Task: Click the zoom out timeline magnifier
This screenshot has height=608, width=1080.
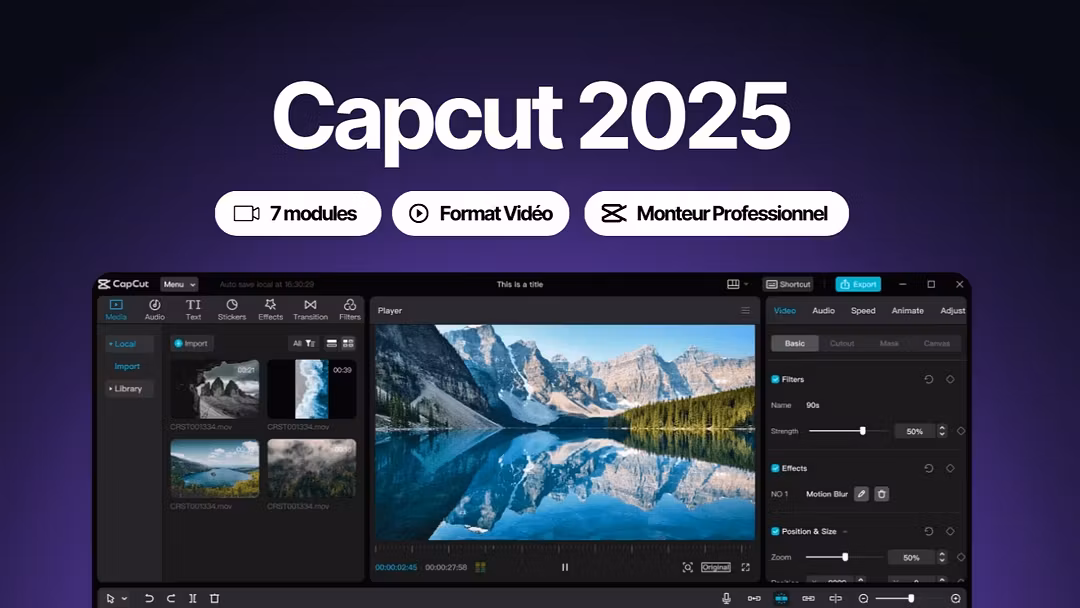Action: tap(863, 598)
